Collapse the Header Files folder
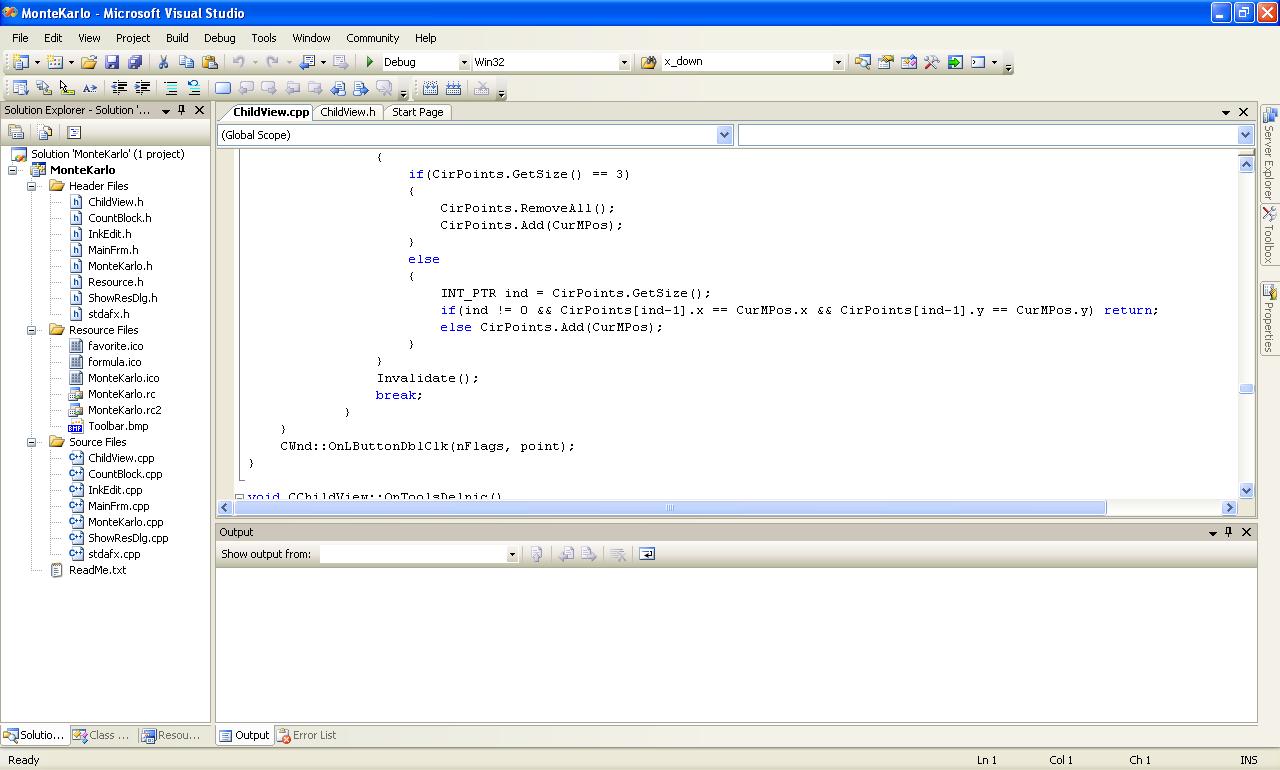The height and width of the screenshot is (770, 1280). click(x=32, y=186)
